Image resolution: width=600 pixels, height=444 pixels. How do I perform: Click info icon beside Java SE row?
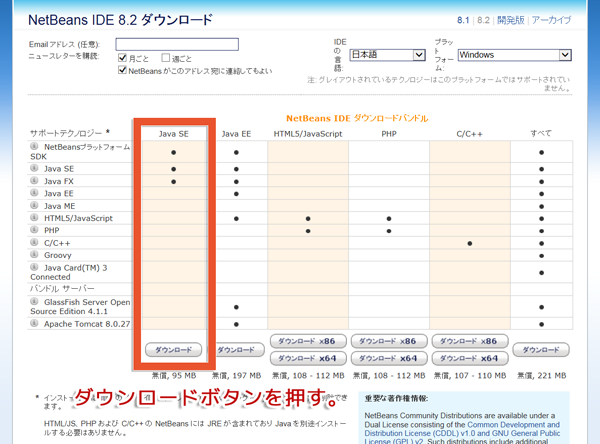point(34,168)
